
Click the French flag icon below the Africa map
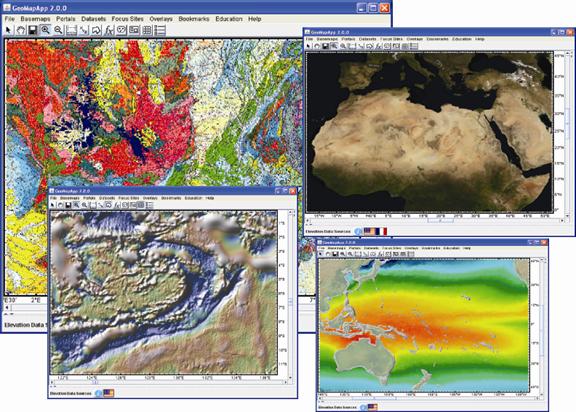tap(382, 231)
